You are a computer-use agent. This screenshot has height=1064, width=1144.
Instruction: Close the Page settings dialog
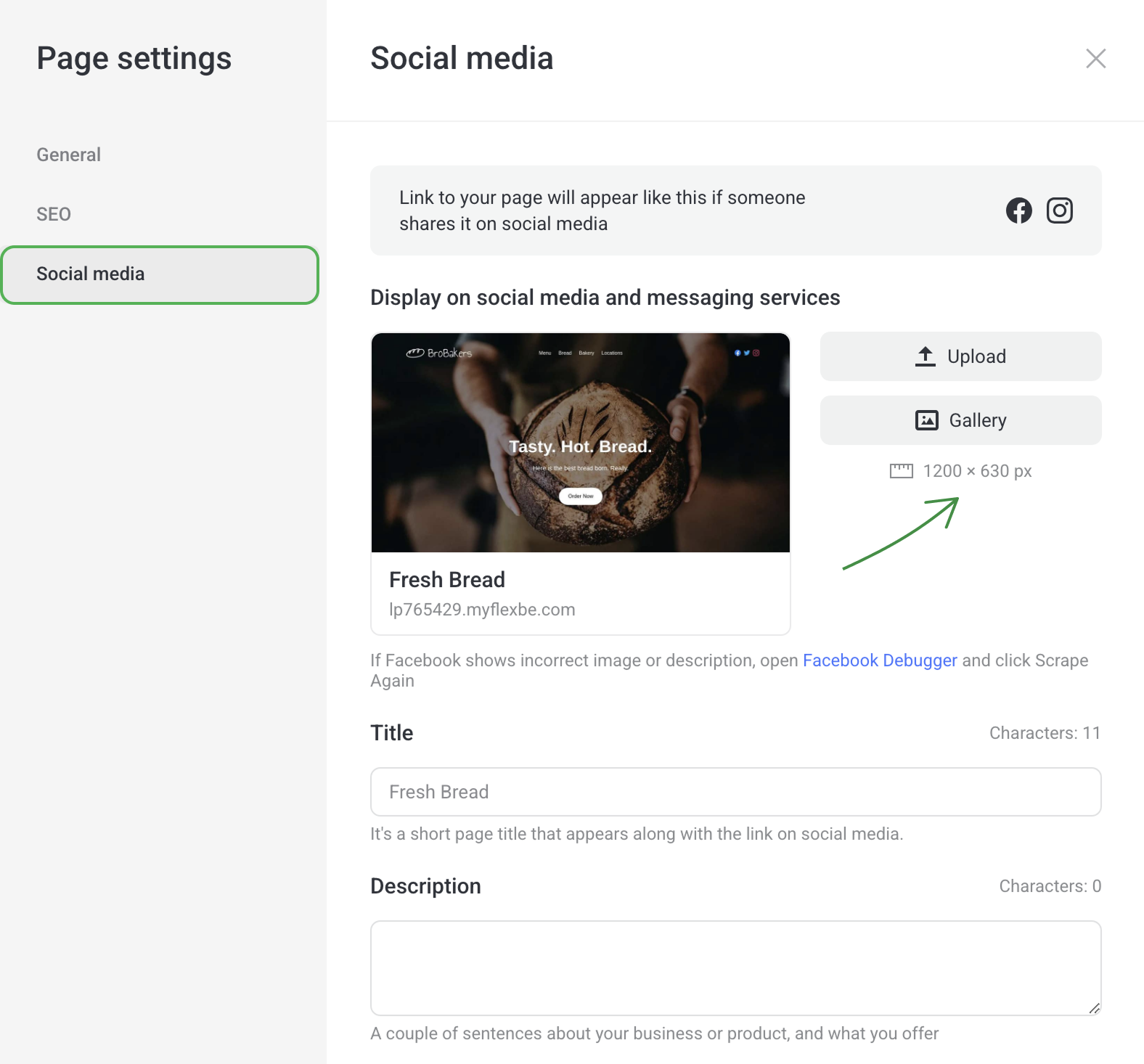[1095, 59]
